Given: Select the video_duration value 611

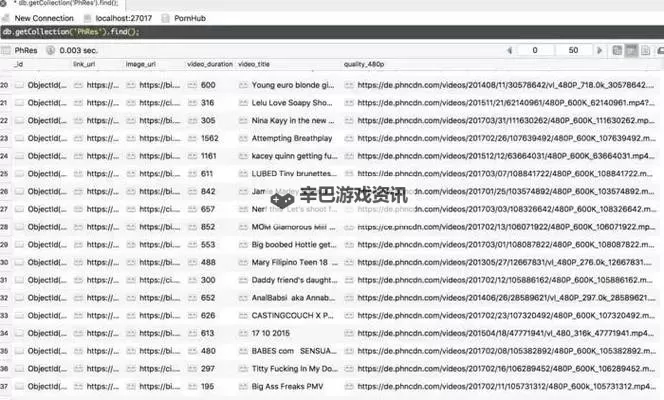Looking at the screenshot, I should [207, 174].
